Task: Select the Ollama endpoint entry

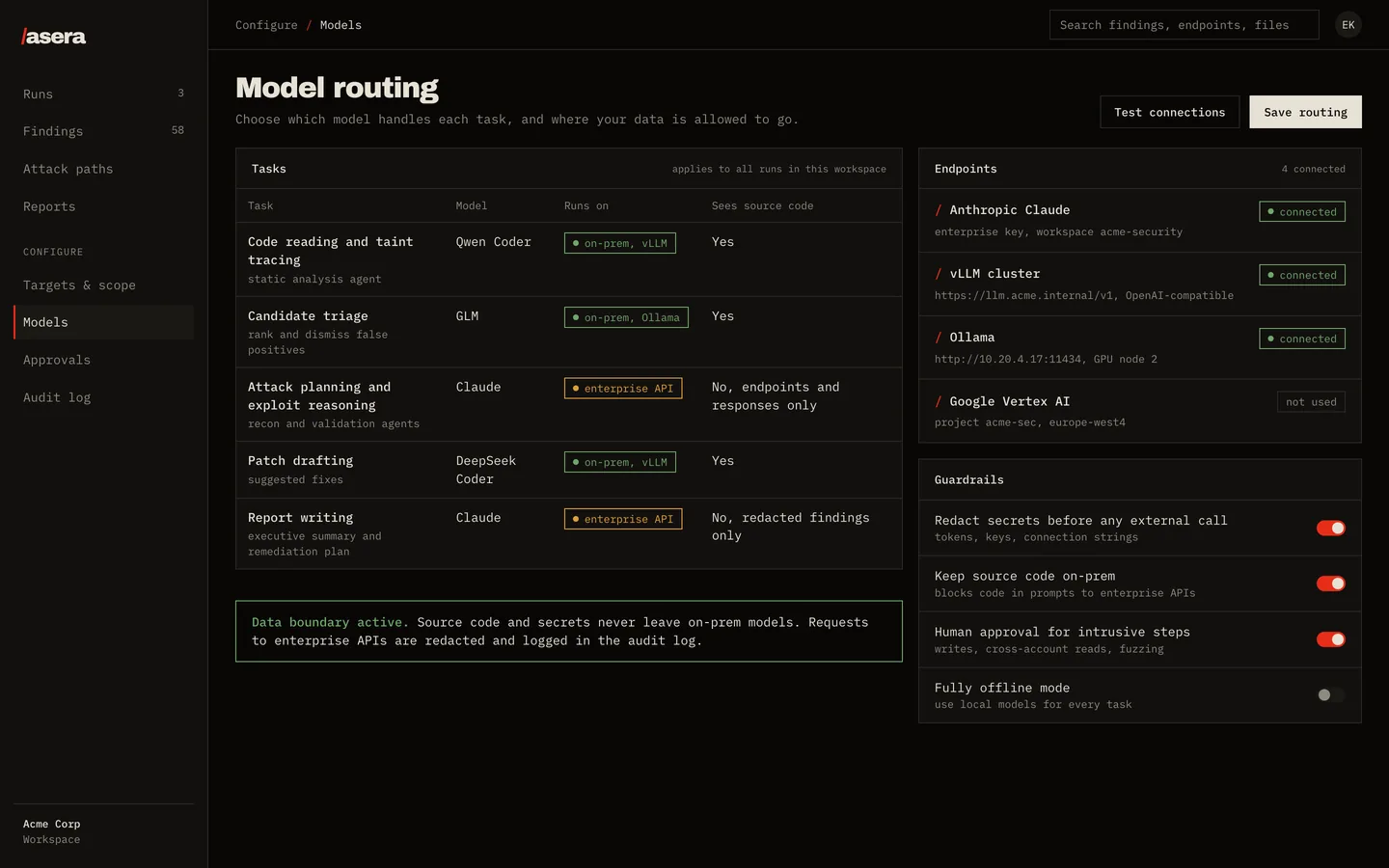Action: 1140,347
